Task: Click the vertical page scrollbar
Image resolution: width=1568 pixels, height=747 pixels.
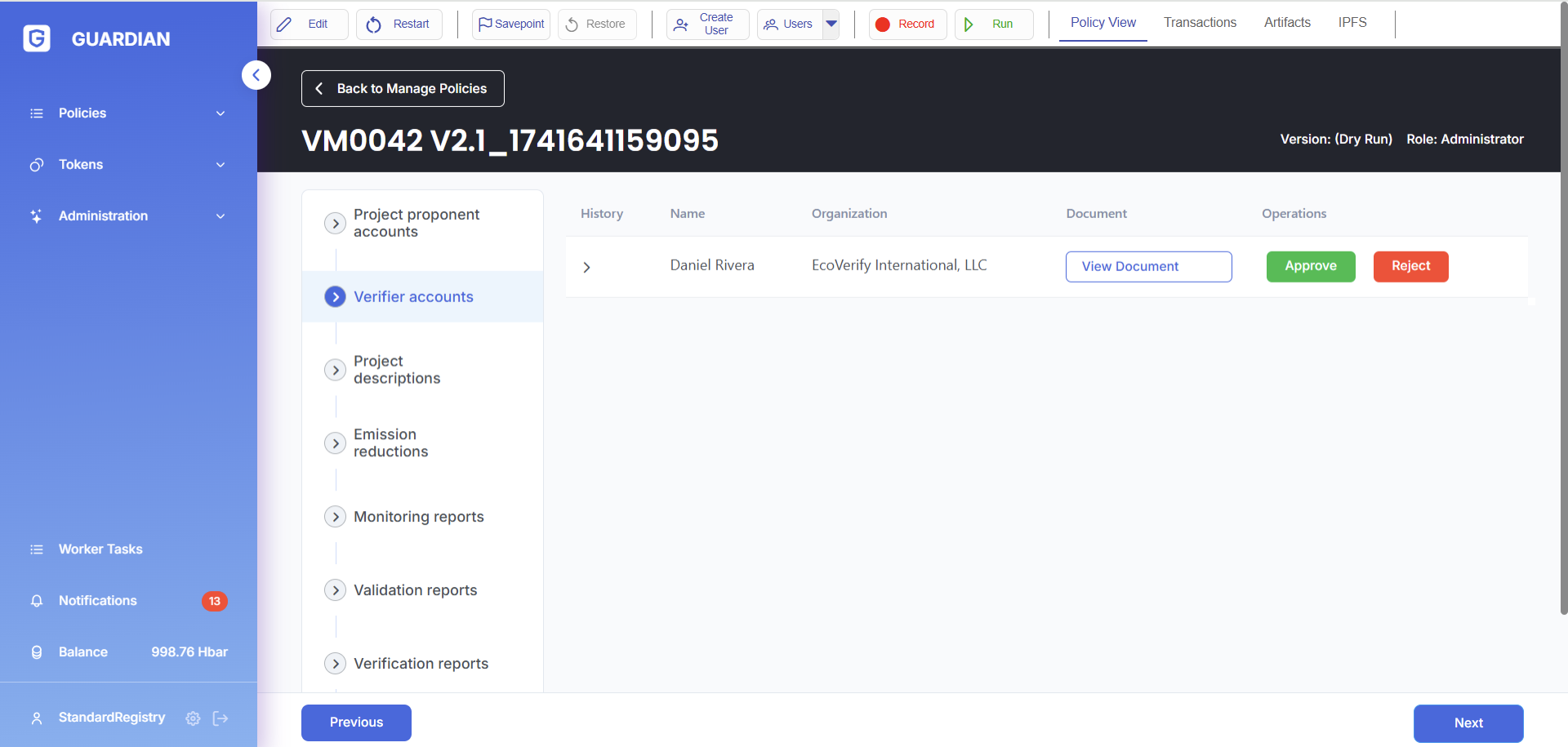Action: tap(1563, 327)
